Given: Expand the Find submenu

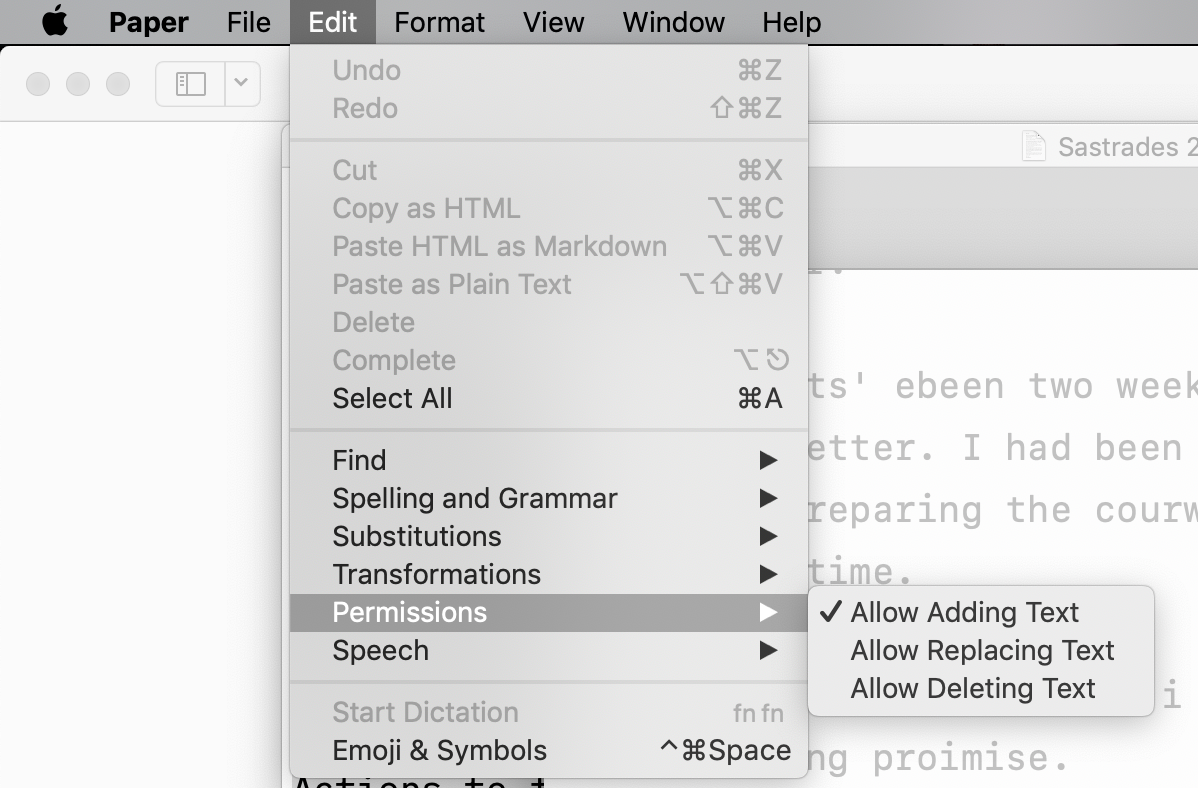Looking at the screenshot, I should [x=549, y=460].
